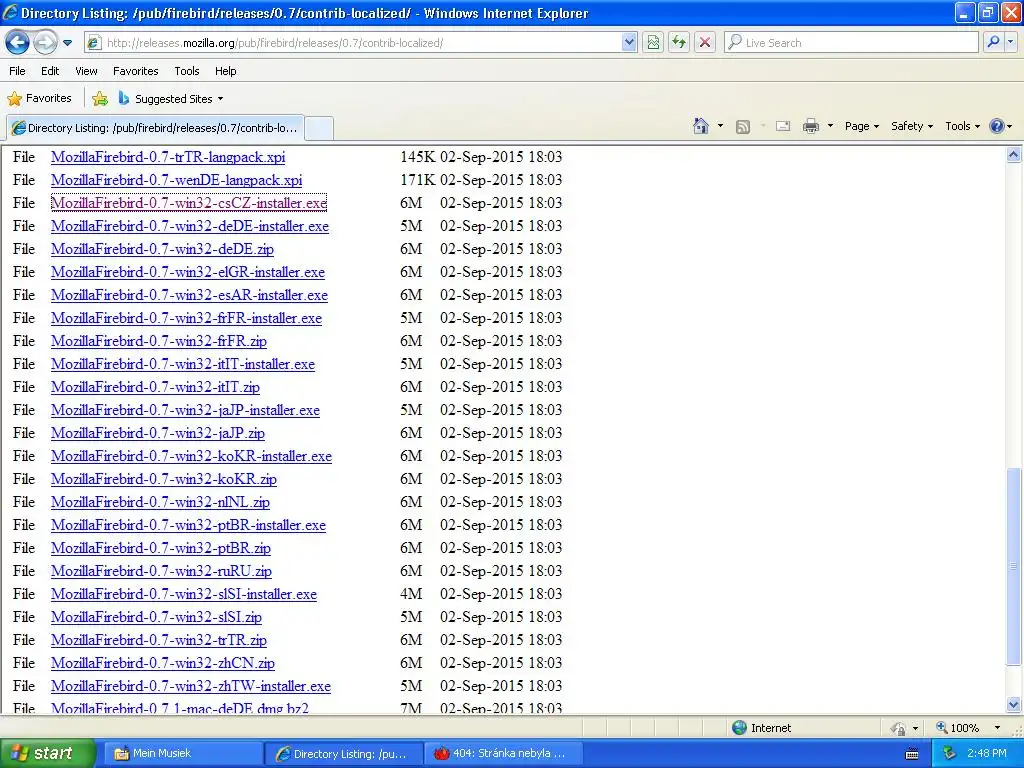Open MozillaFirebird-0.7-trTR-langpack.xpi link
Image resolution: width=1024 pixels, height=768 pixels.
(x=168, y=157)
